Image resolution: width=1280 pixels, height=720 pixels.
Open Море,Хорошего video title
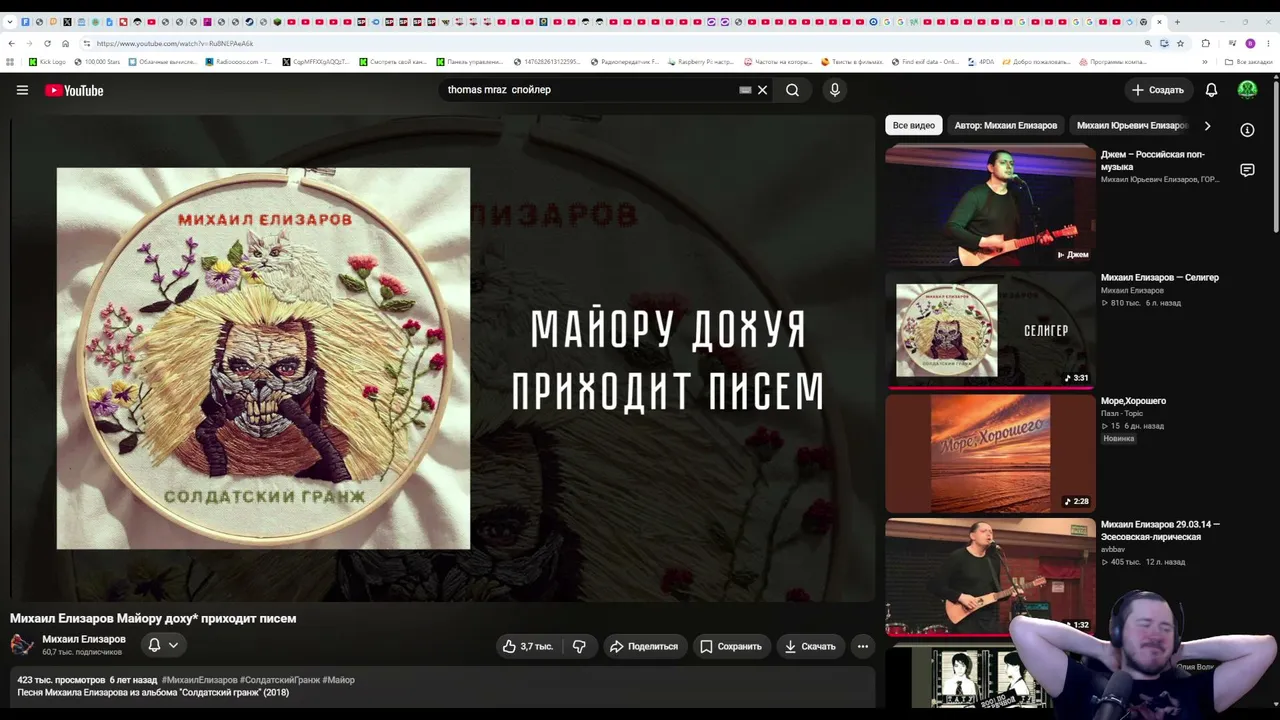click(x=1133, y=401)
